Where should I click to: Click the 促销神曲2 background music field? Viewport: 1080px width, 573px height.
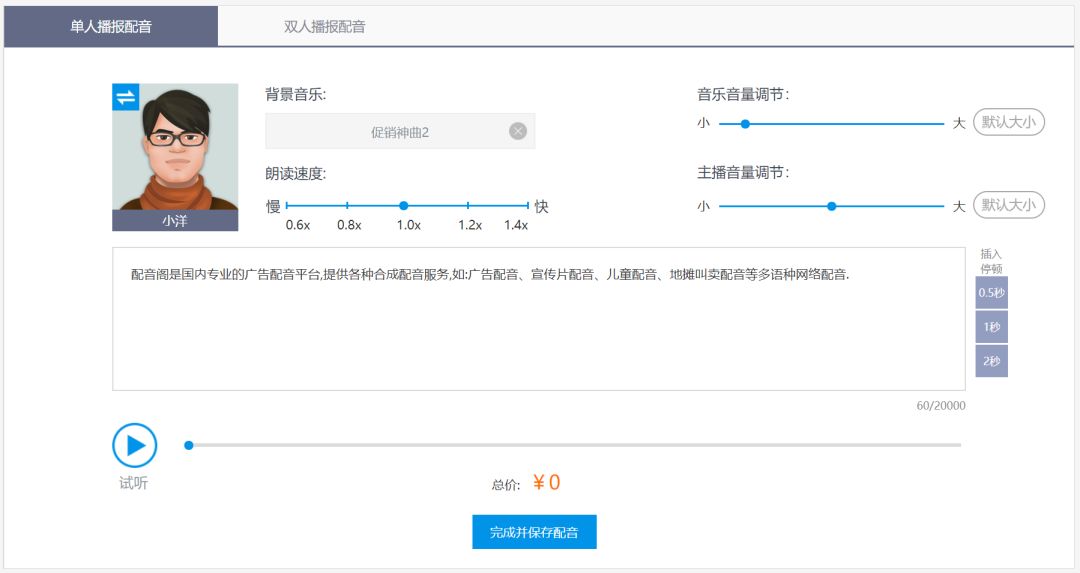pos(400,131)
